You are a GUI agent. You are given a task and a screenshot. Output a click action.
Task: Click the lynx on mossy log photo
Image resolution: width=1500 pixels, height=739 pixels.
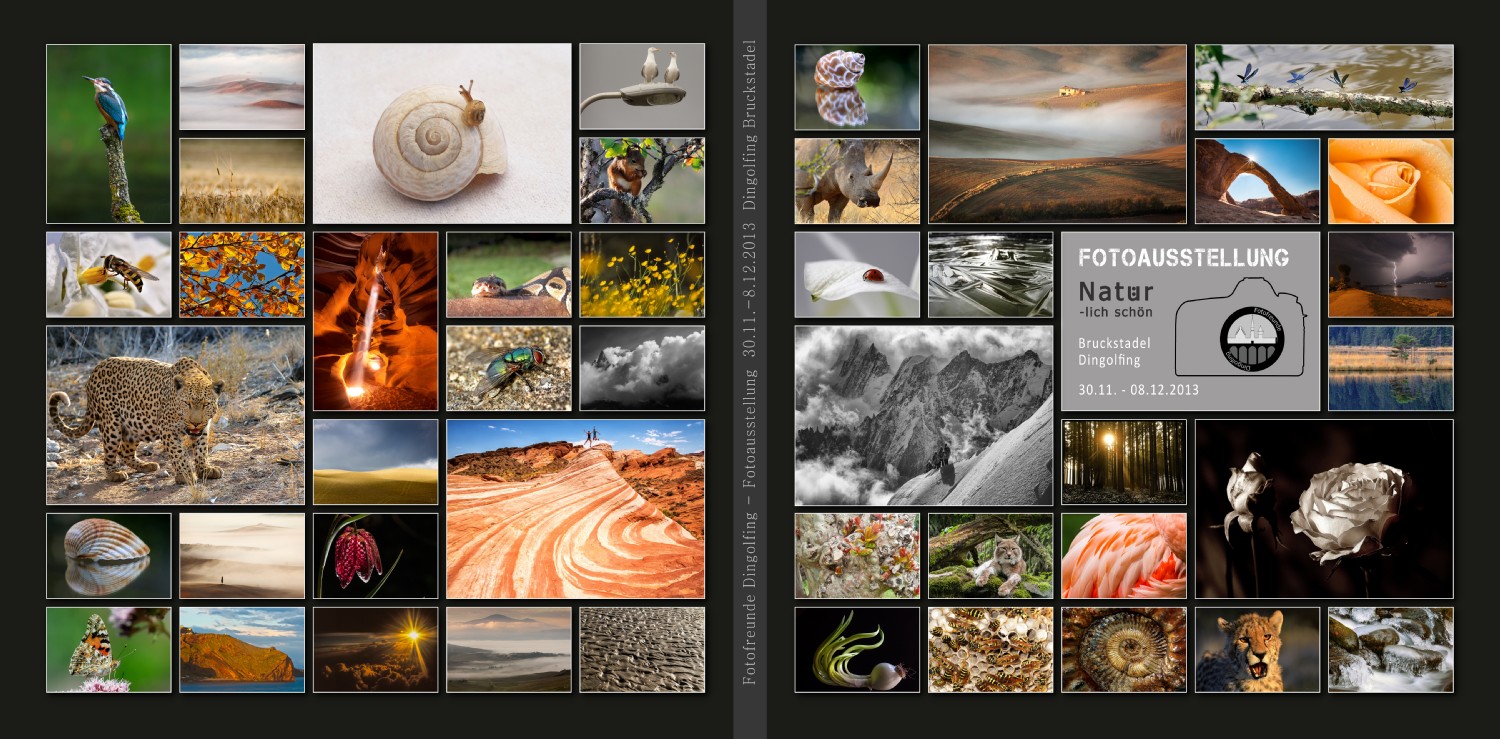coord(991,556)
